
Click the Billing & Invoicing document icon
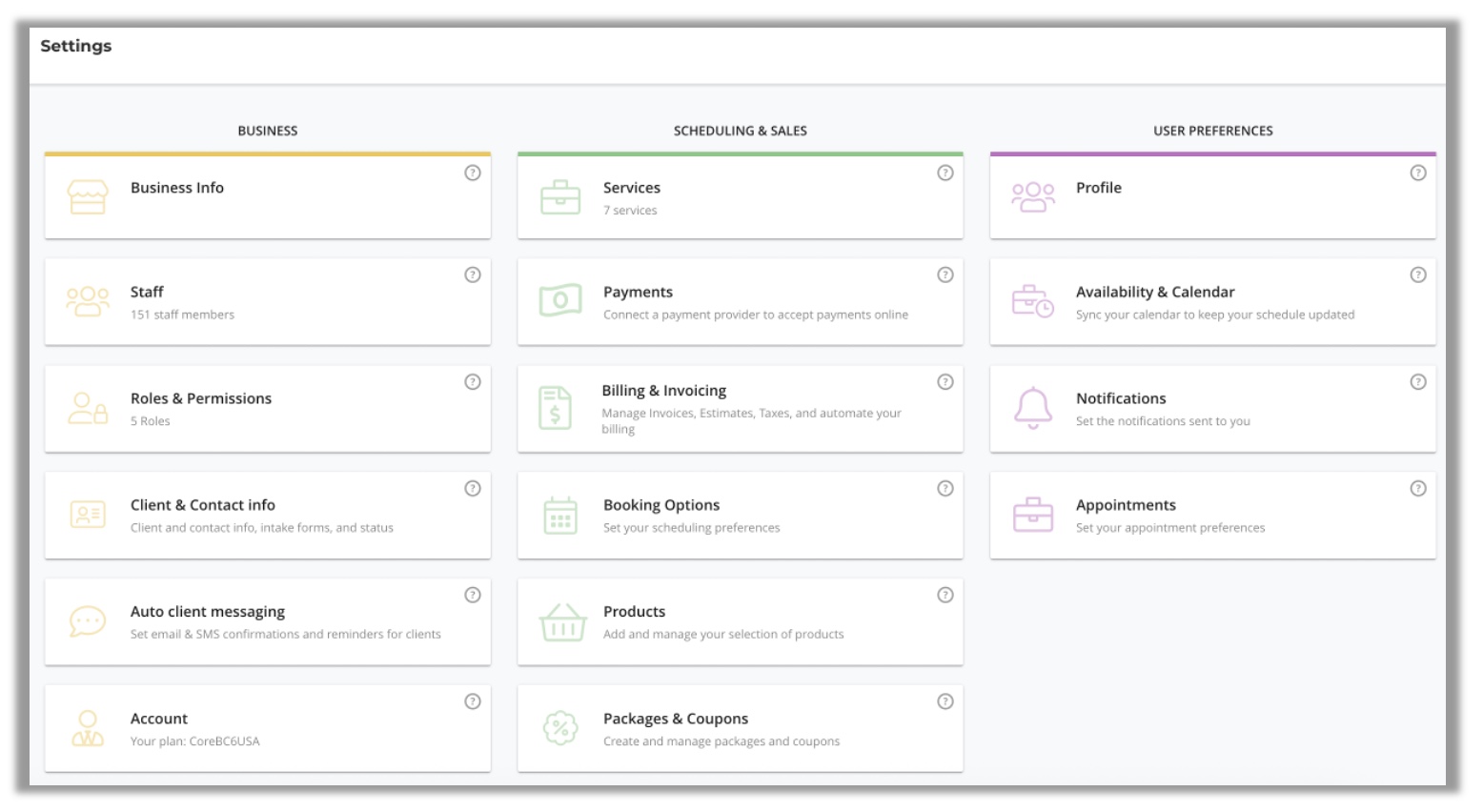pos(556,409)
